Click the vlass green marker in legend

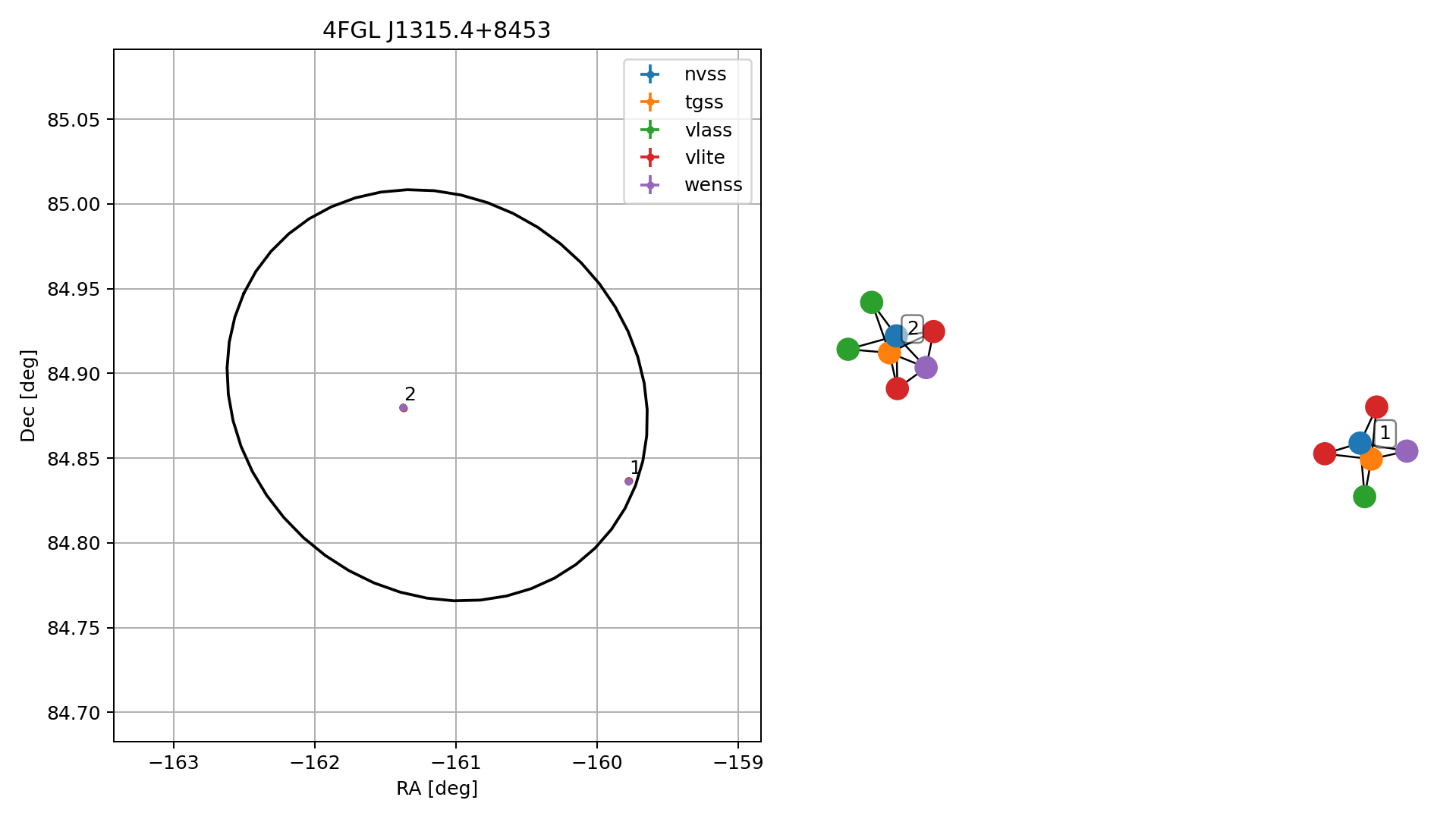650,130
